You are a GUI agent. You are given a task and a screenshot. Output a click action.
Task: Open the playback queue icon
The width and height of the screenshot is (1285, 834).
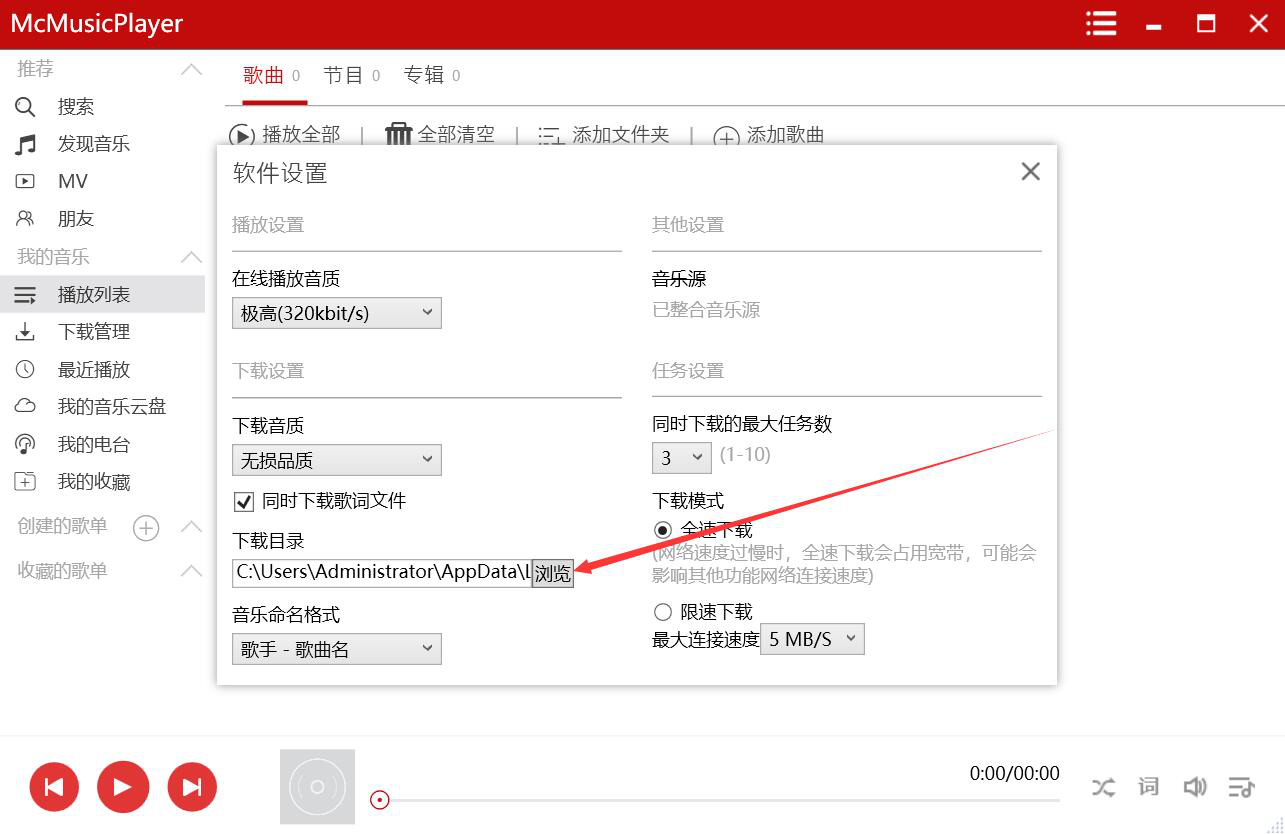click(x=1241, y=787)
